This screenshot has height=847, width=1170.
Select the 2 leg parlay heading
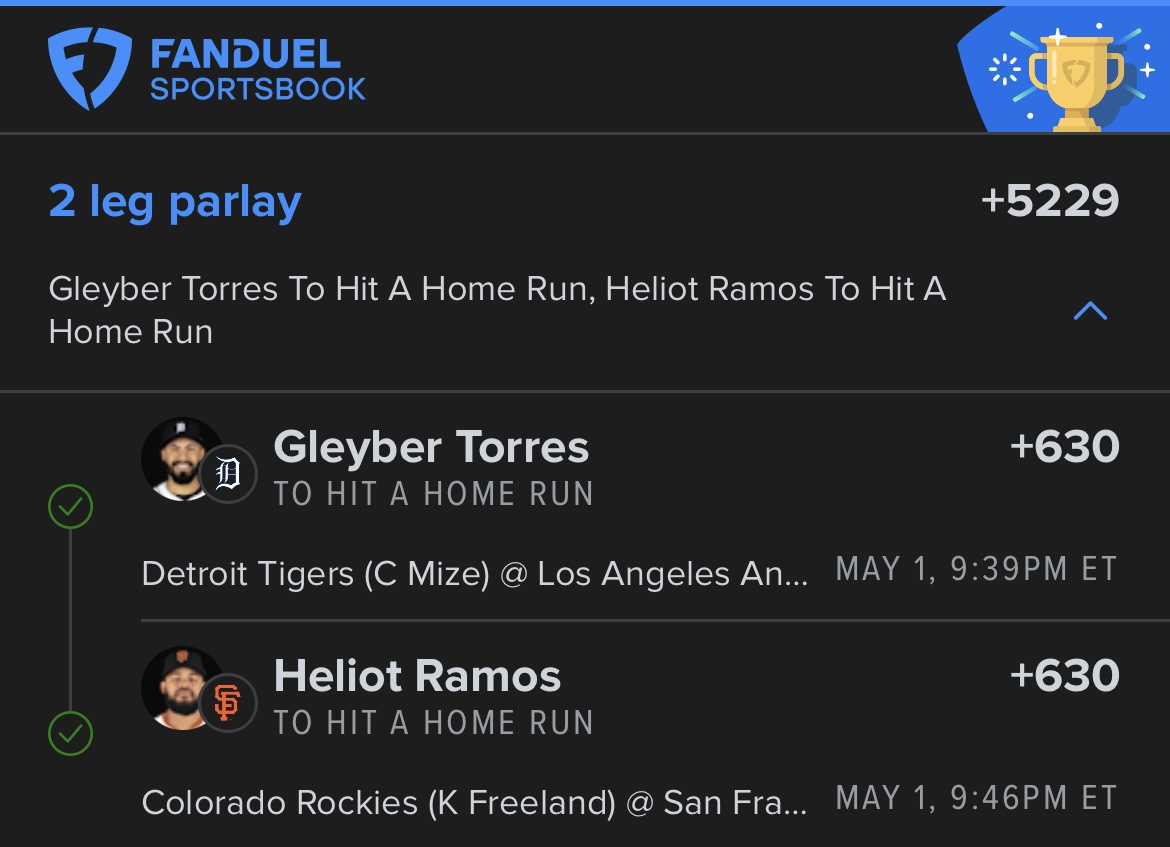(x=175, y=202)
